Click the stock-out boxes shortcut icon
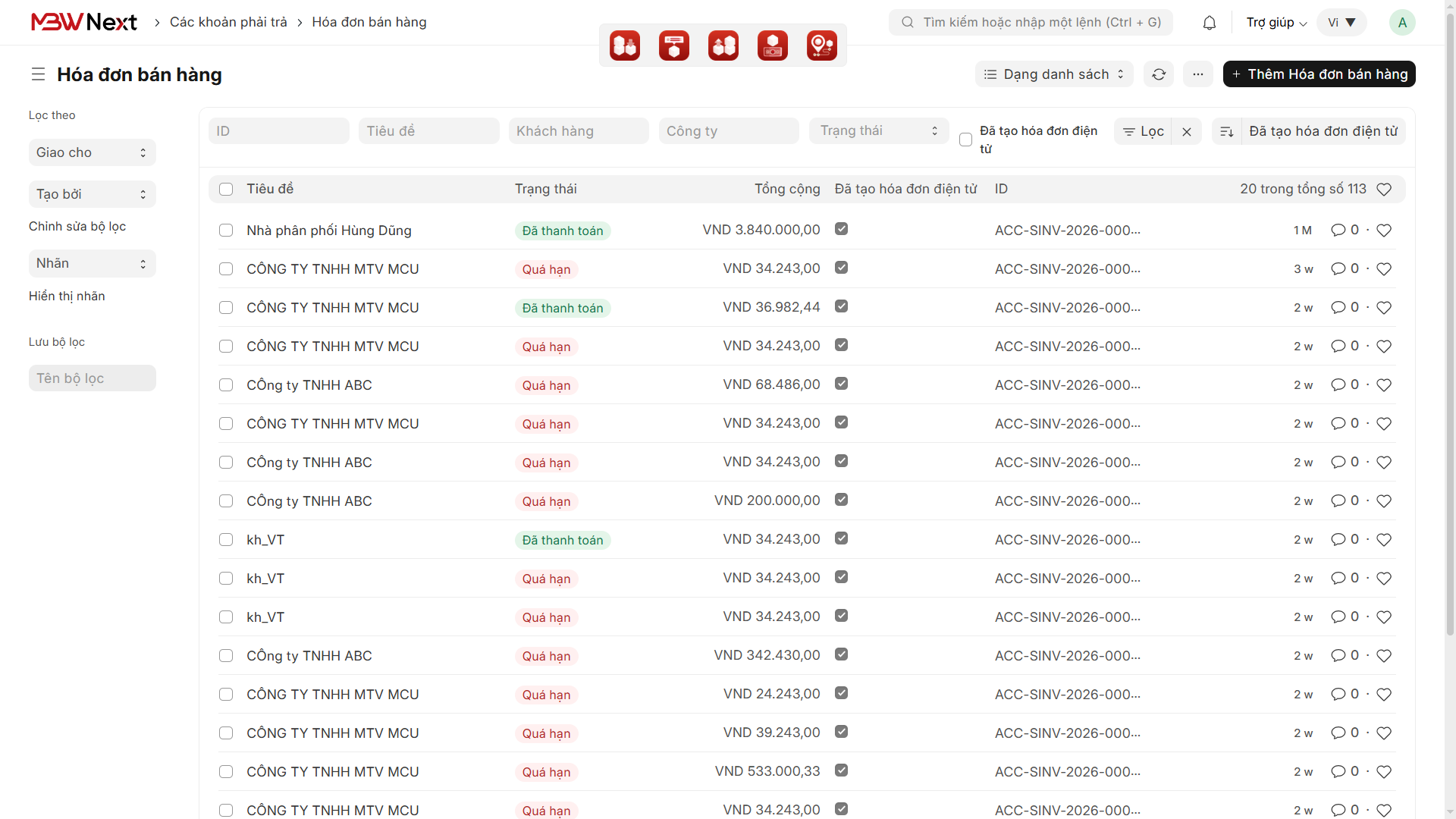 (x=723, y=45)
